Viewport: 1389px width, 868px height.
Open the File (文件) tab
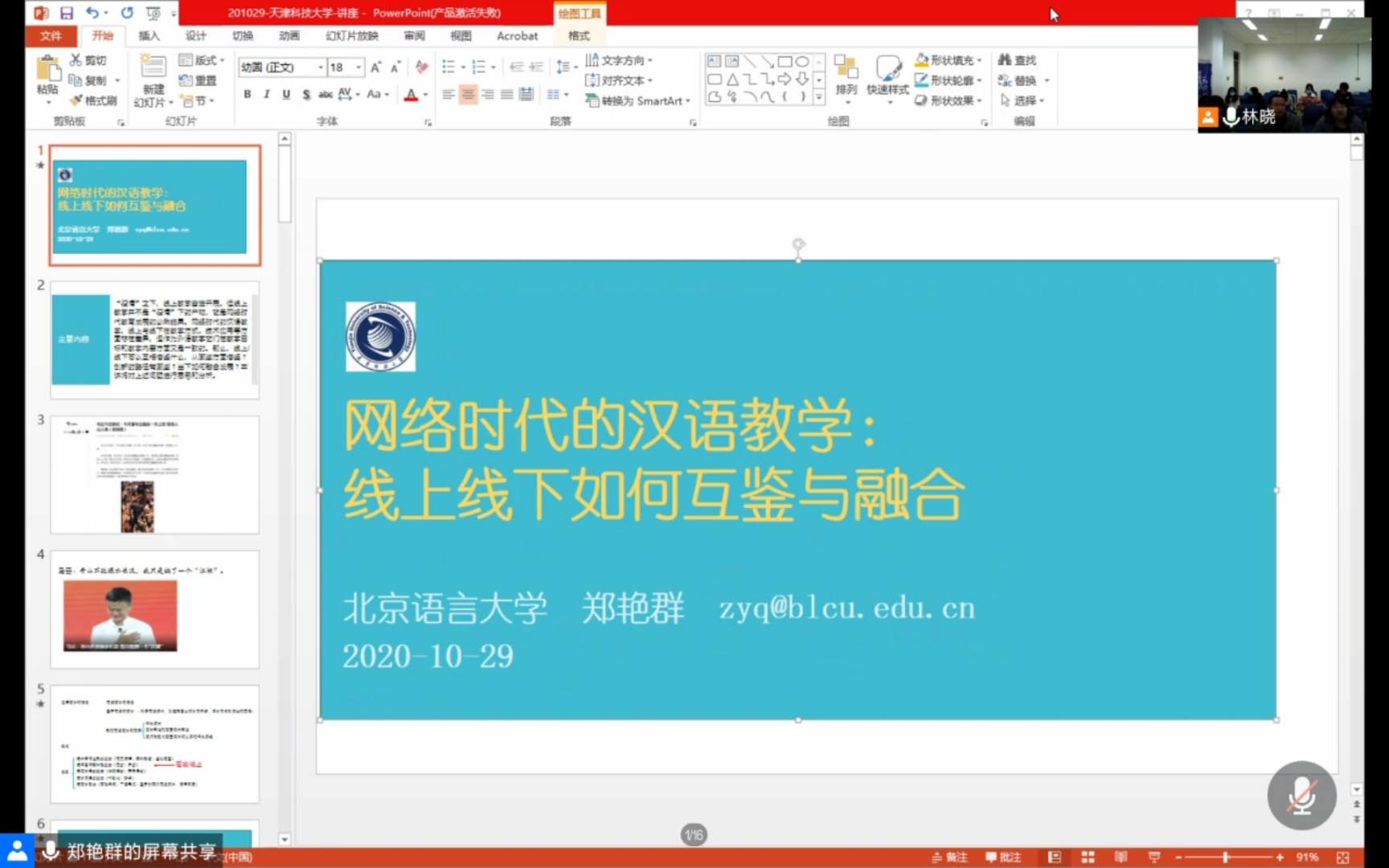point(51,35)
